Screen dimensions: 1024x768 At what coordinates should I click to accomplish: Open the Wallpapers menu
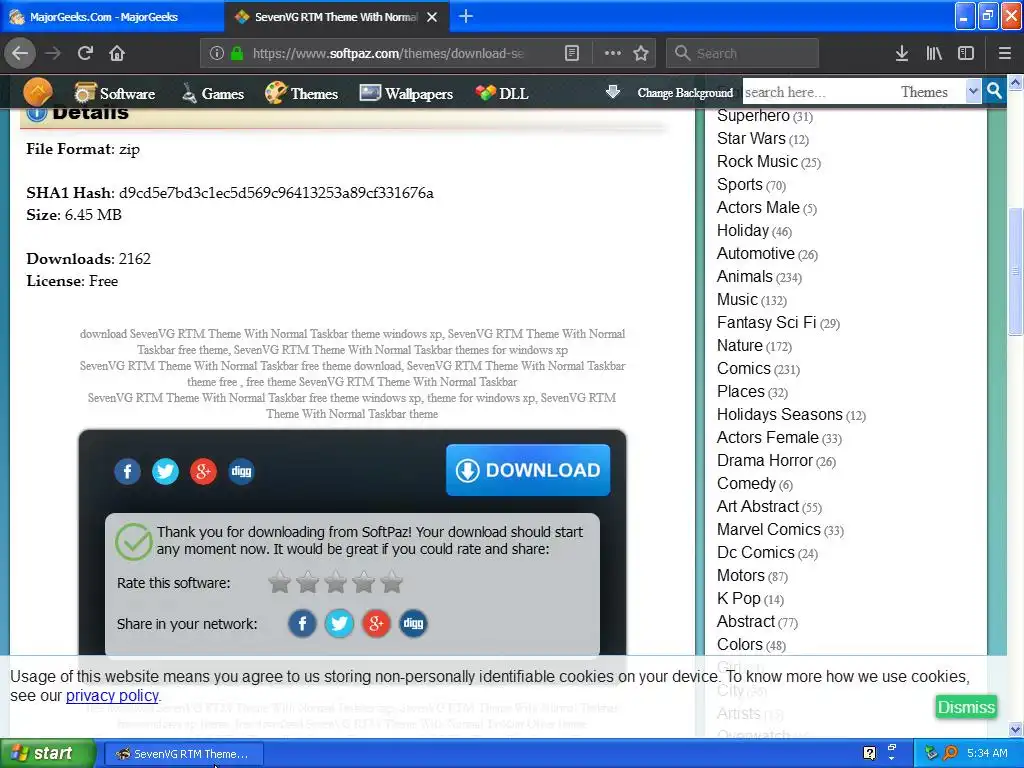[406, 93]
